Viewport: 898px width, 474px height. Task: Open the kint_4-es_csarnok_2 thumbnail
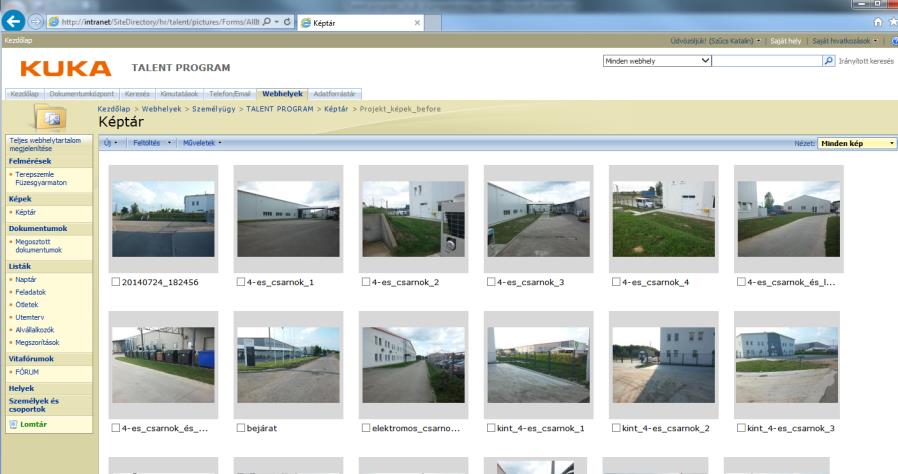click(664, 365)
